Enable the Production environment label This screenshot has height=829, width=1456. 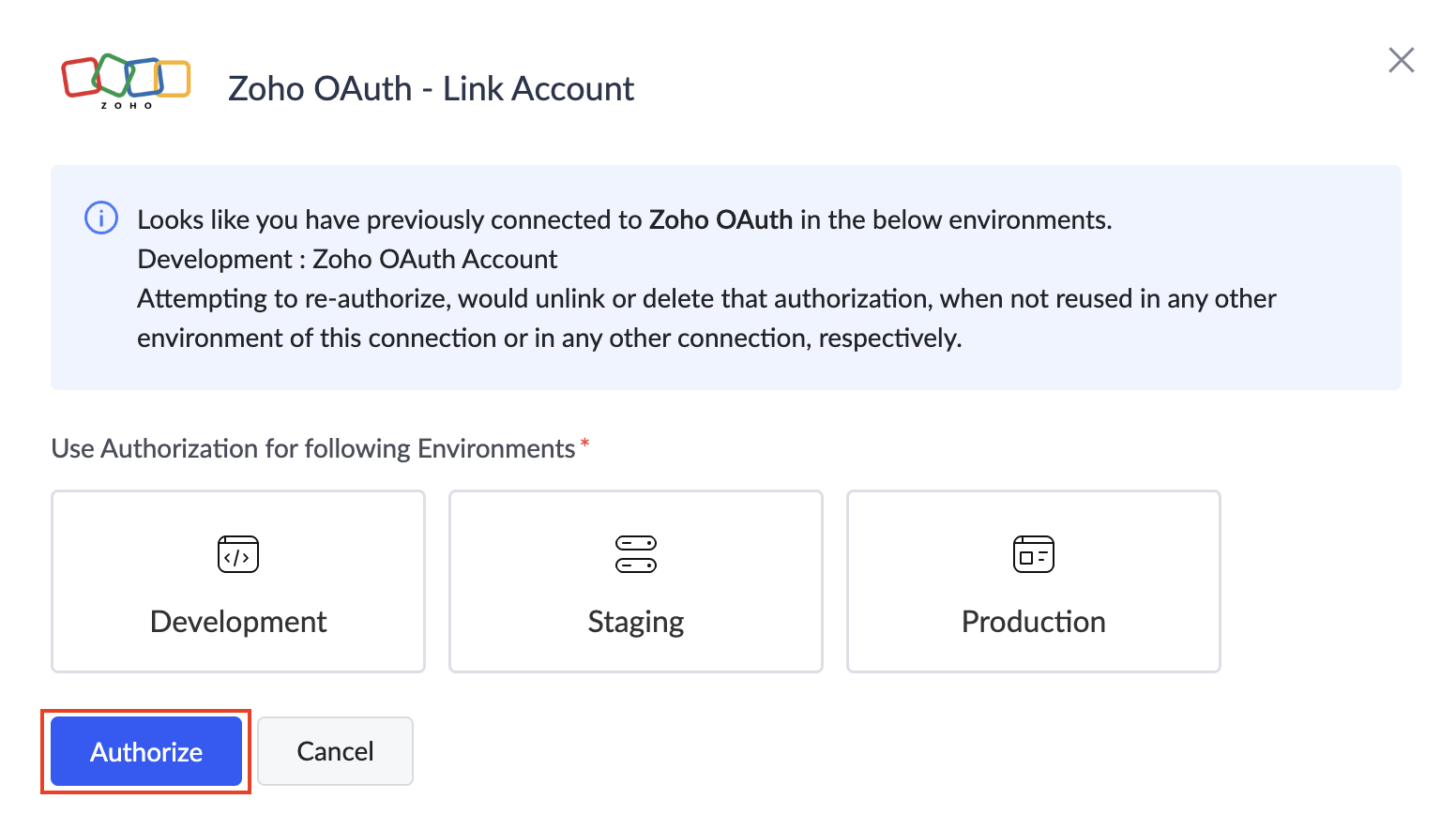click(x=1033, y=622)
